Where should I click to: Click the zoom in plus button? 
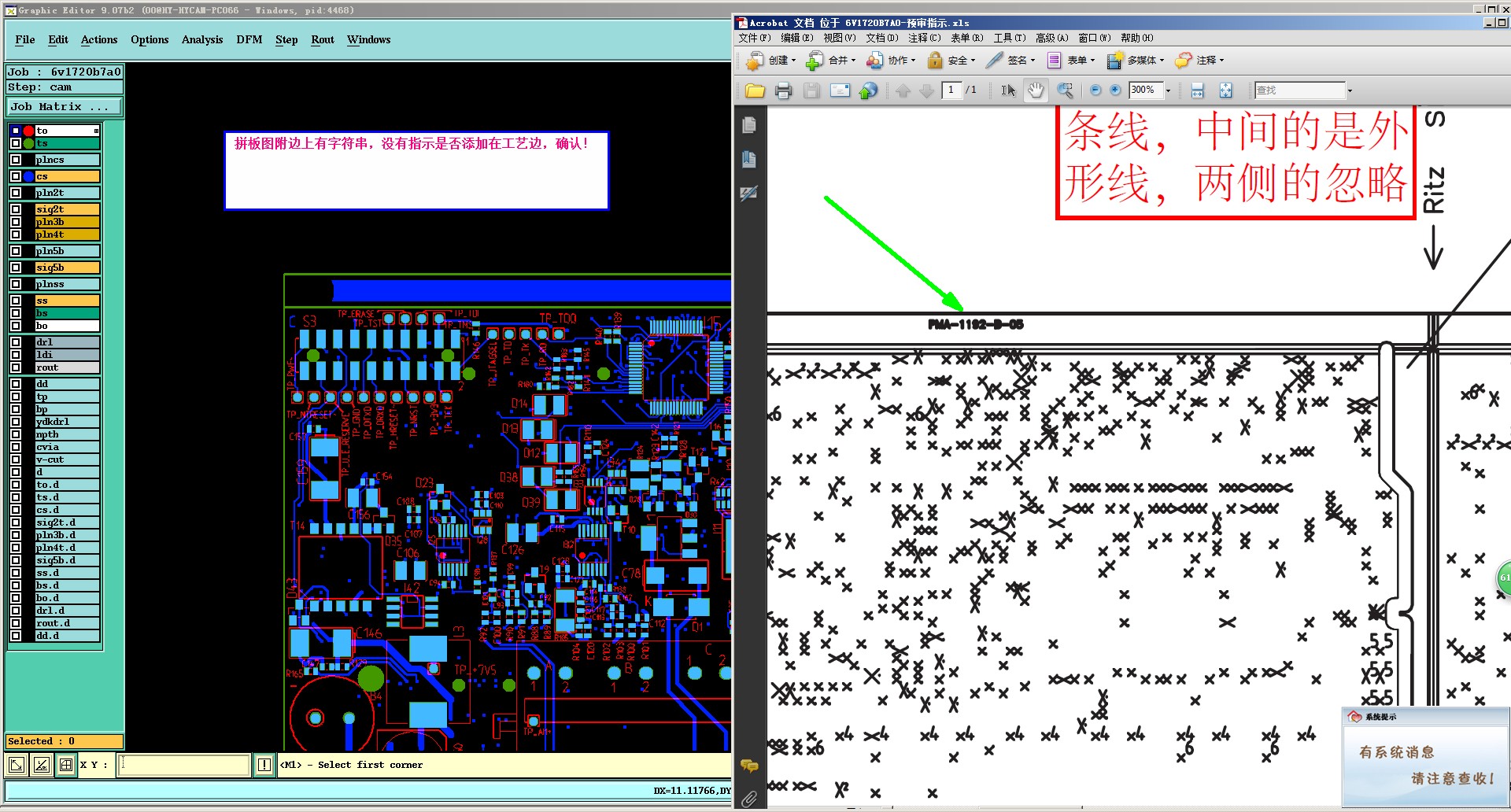pos(1115,90)
